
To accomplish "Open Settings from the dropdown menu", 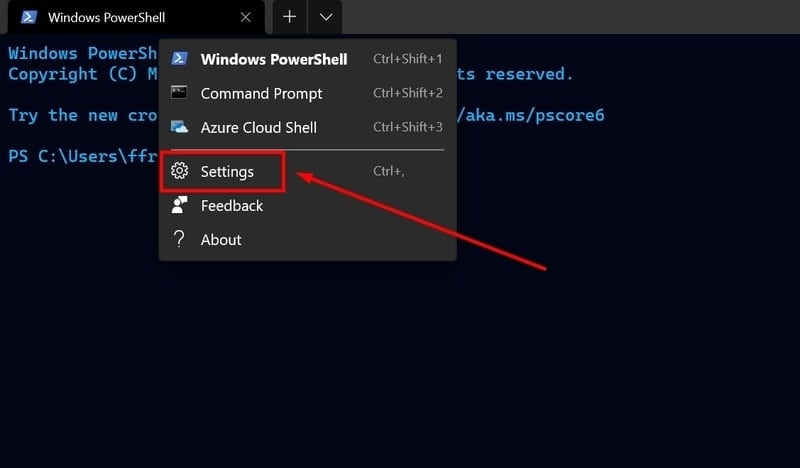I will pos(227,171).
